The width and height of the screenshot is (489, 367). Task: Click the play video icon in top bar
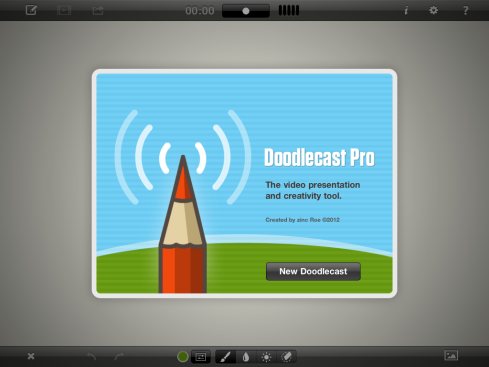point(64,10)
